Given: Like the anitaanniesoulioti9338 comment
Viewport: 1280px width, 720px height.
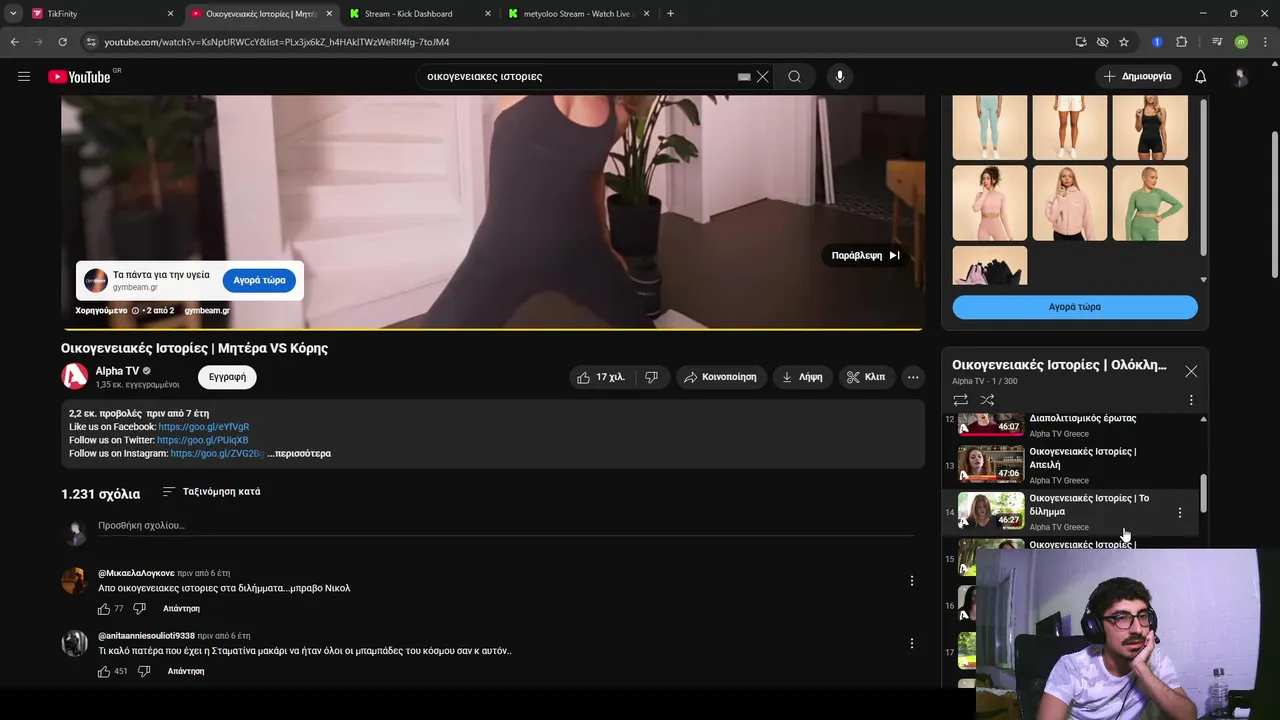Looking at the screenshot, I should [104, 672].
